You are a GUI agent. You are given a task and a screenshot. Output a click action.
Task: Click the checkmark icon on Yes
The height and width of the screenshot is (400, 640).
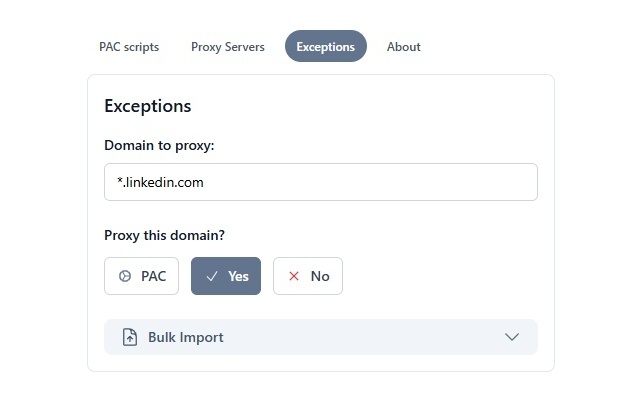click(212, 276)
